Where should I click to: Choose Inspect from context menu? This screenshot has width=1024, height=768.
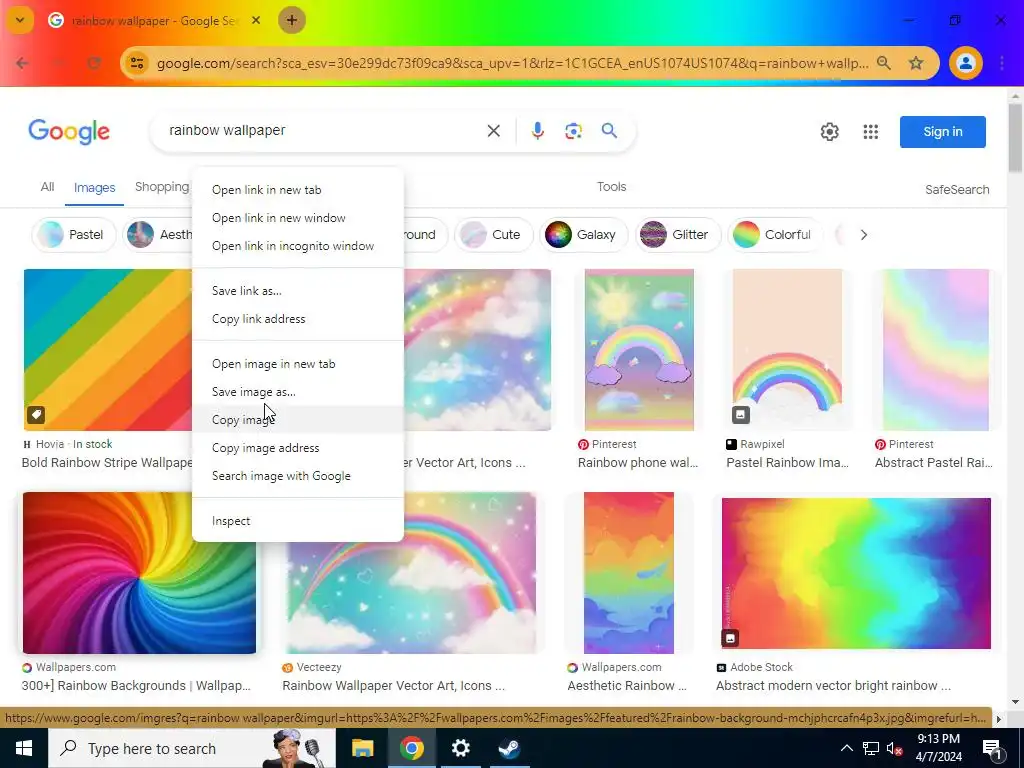(298, 521)
